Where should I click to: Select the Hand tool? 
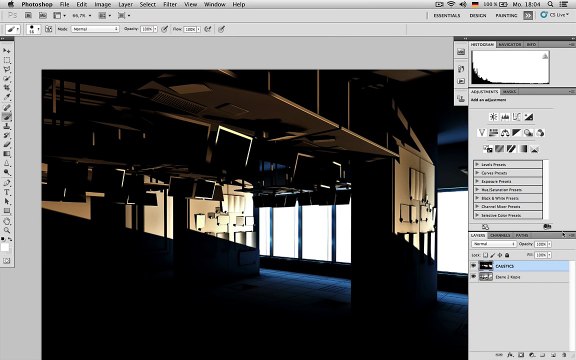[x=7, y=221]
